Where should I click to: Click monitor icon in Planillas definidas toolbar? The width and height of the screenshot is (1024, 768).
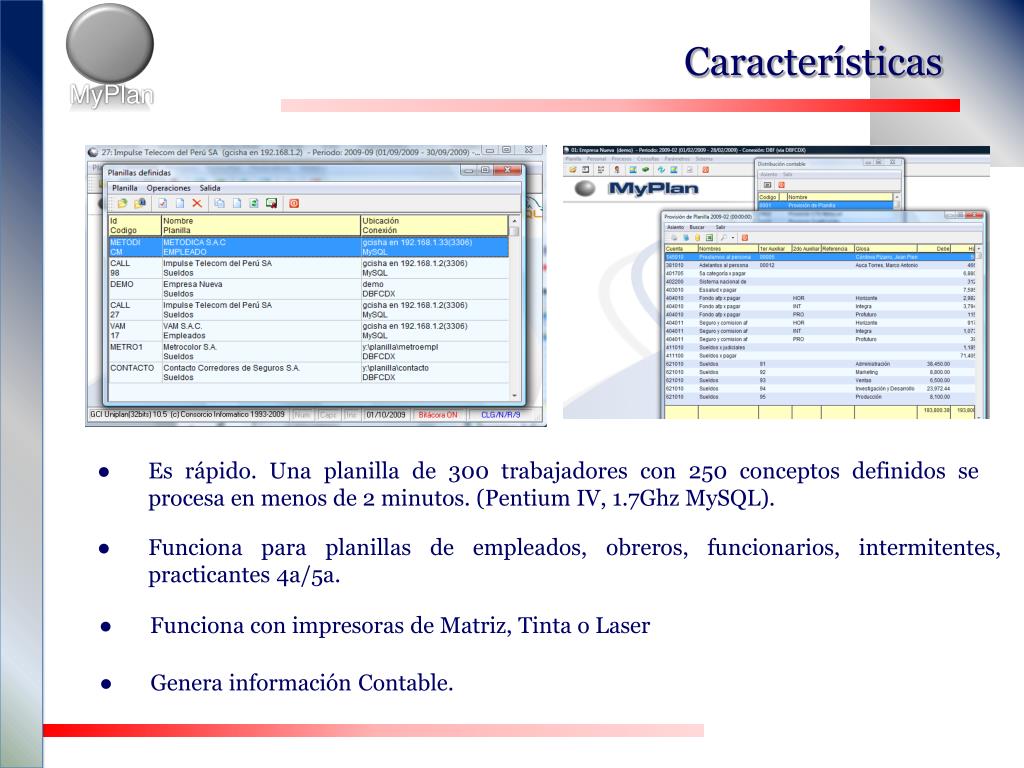point(271,203)
